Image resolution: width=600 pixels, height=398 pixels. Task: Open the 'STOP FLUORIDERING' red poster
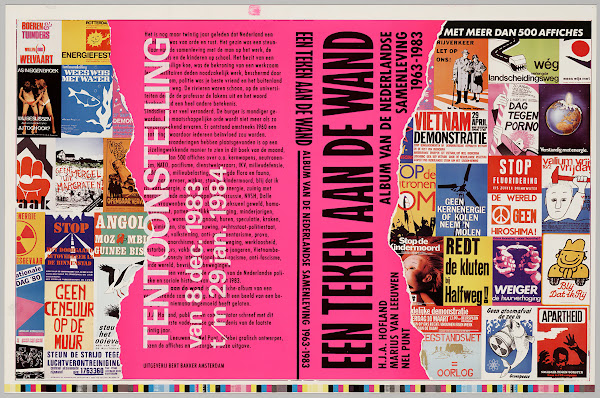click(x=514, y=174)
